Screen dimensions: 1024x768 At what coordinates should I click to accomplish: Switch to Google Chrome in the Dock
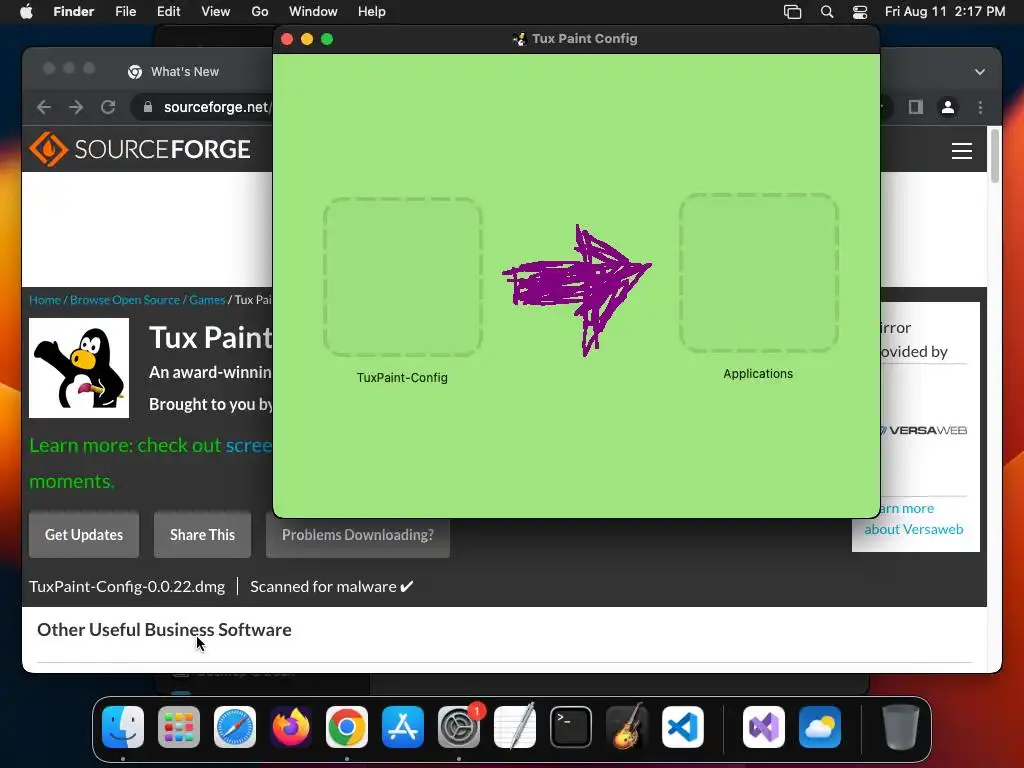[x=347, y=727]
